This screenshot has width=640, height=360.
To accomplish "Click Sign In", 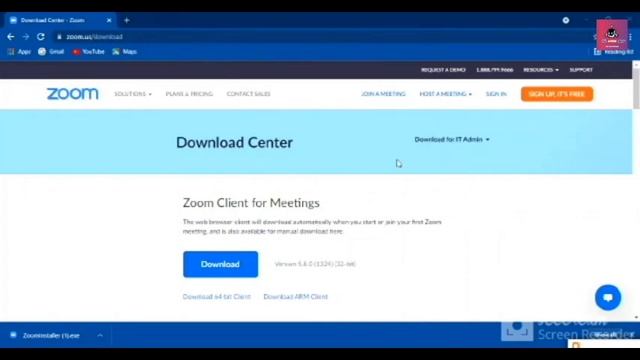I will [496, 94].
